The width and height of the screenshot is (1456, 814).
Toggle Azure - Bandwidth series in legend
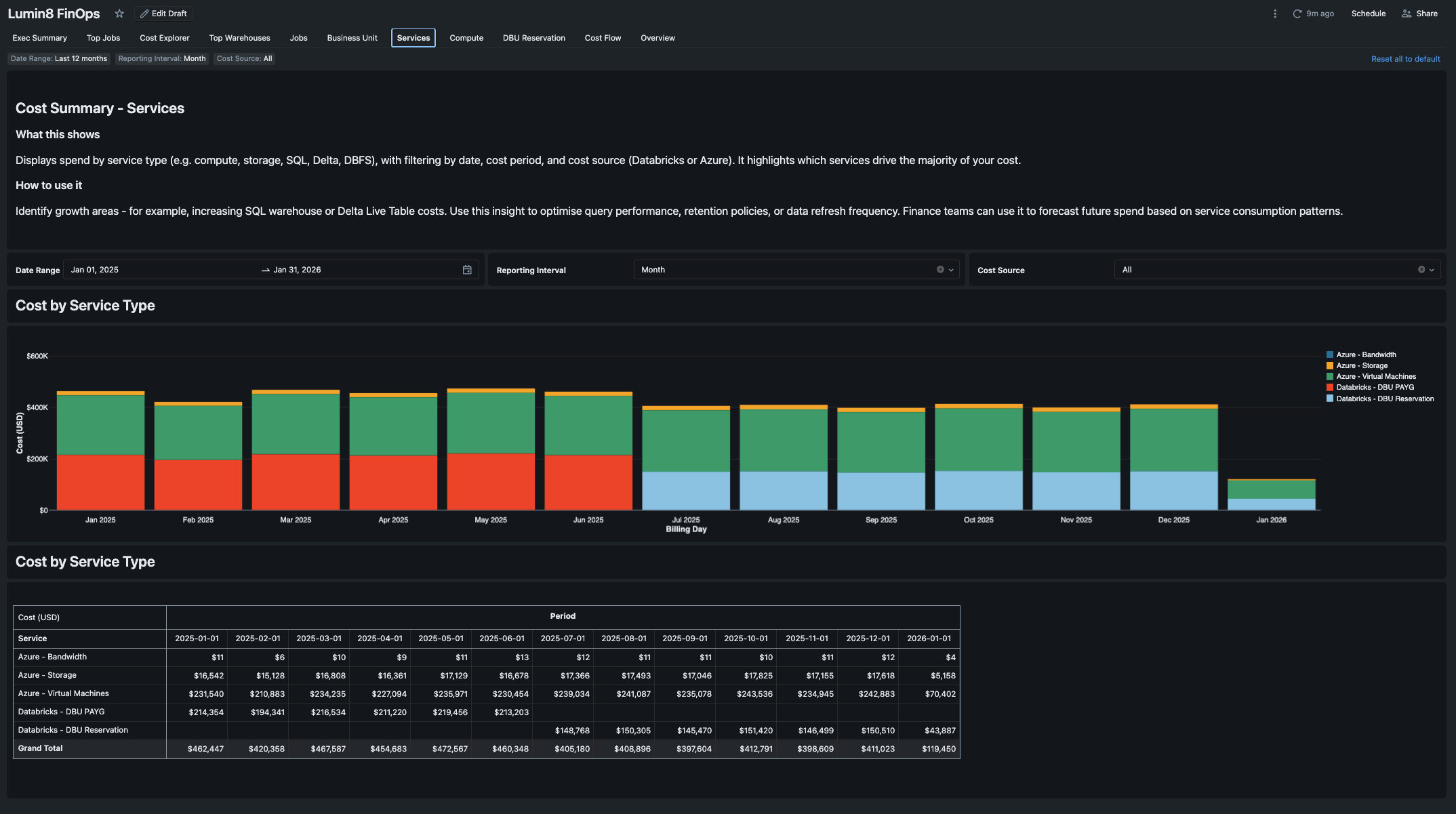tap(1365, 354)
